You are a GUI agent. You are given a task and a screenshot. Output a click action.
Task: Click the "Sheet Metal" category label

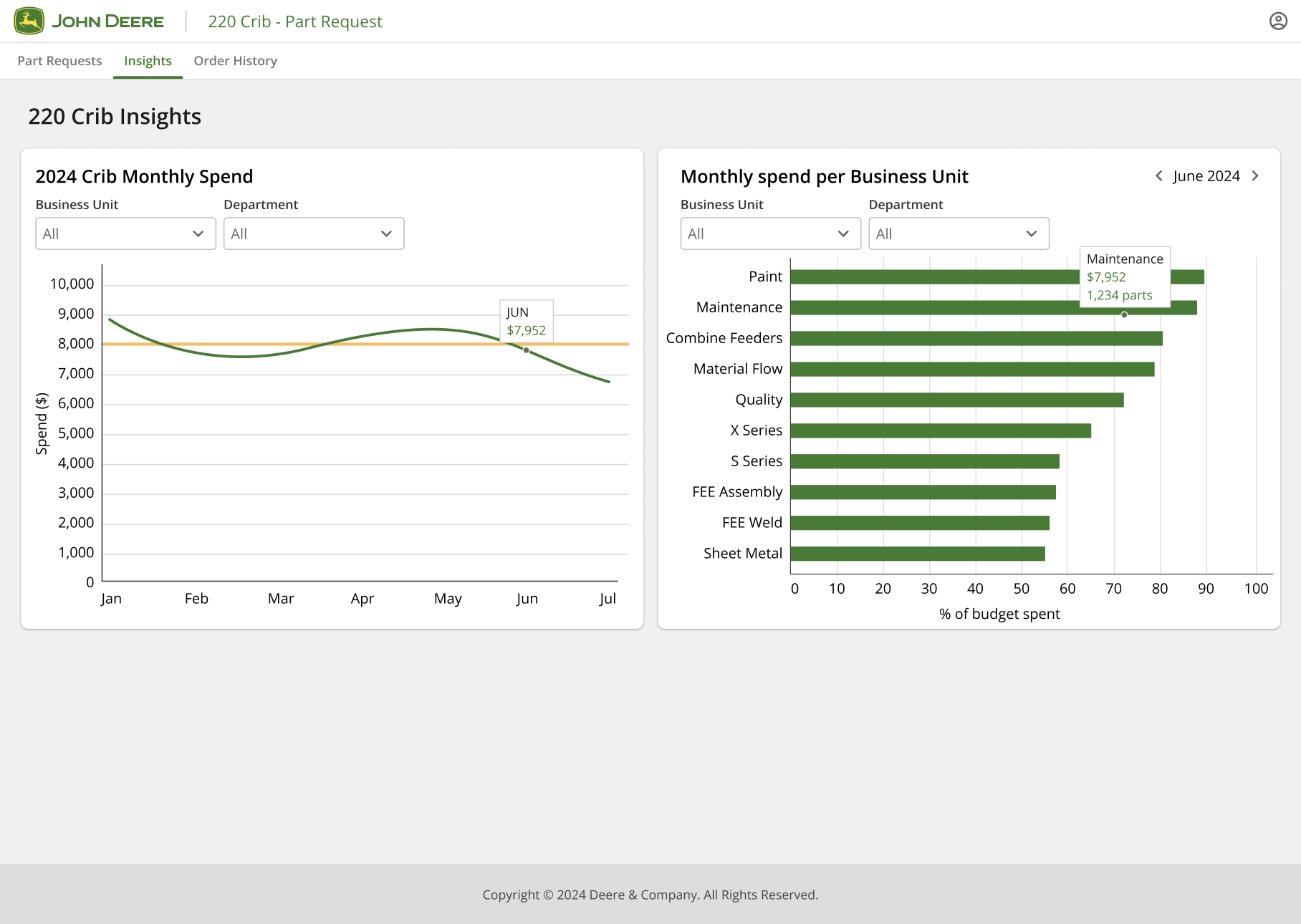click(743, 554)
